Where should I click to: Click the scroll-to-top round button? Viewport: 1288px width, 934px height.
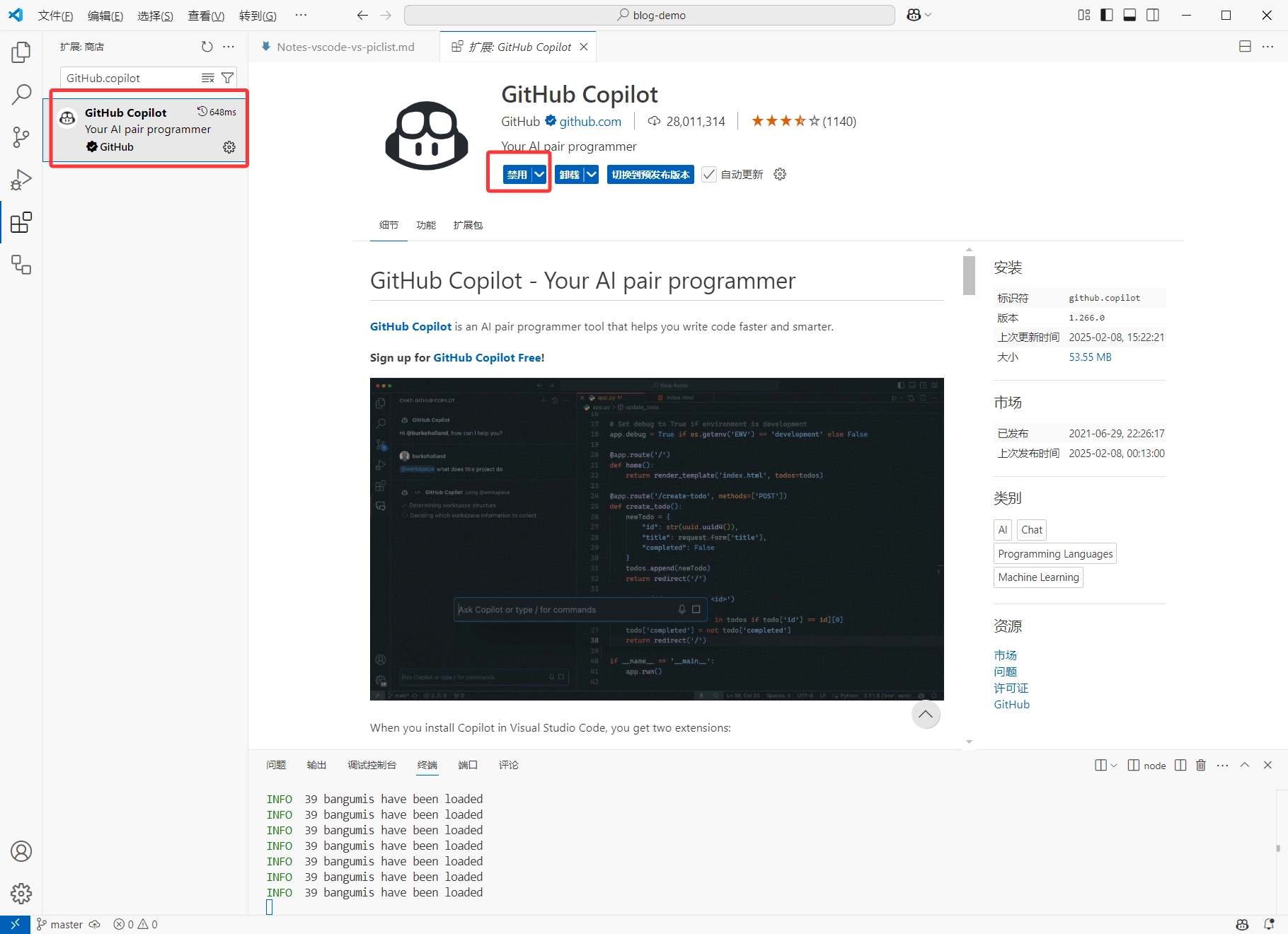click(x=926, y=715)
